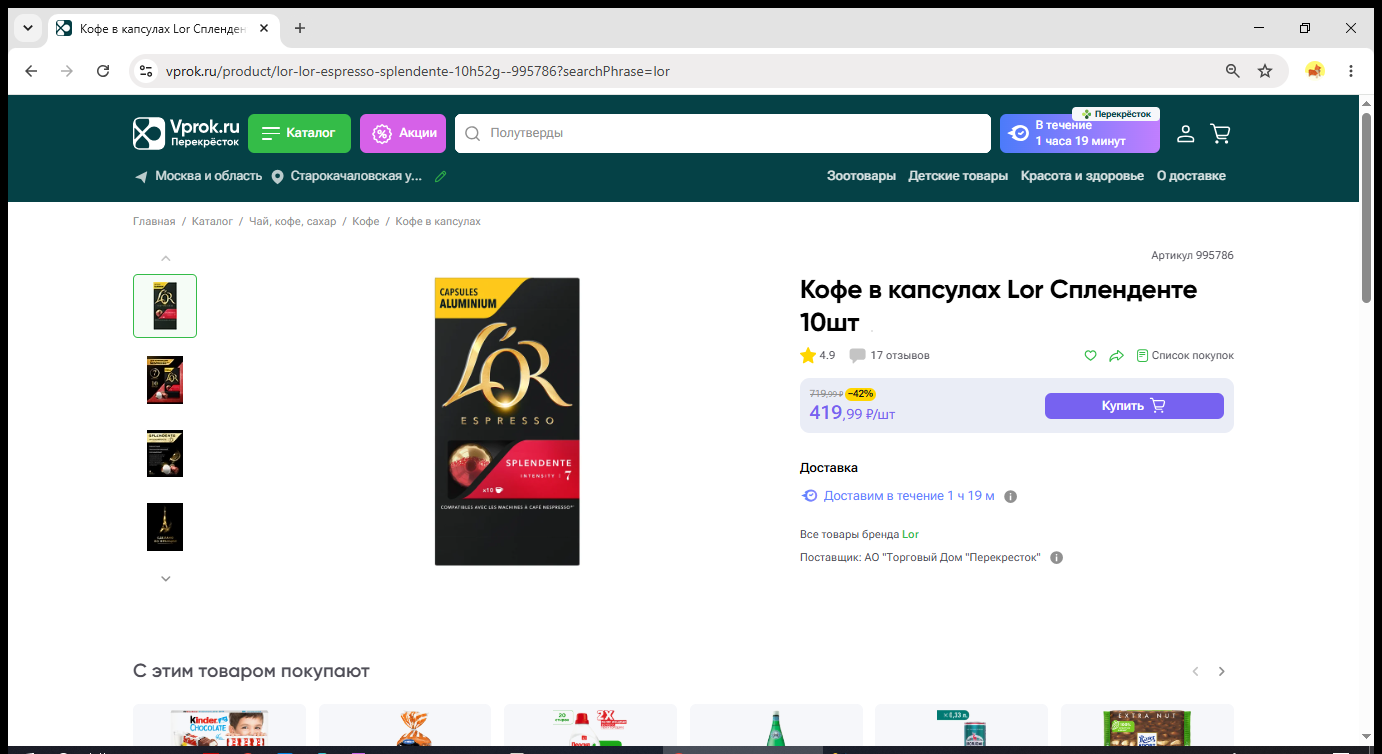
Task: View site information icon in address bar
Action: [x=146, y=71]
